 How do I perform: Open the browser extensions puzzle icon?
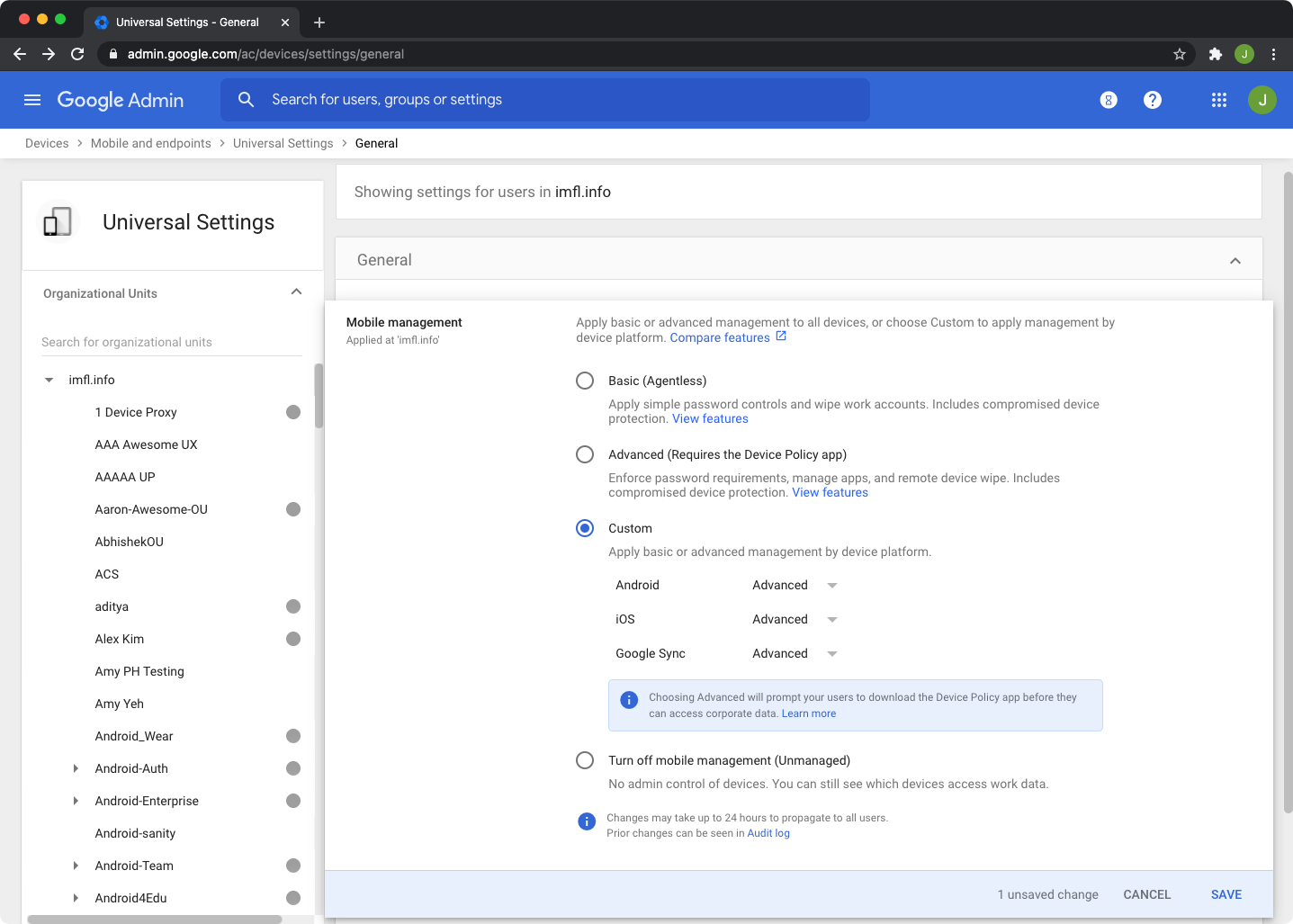click(1216, 54)
